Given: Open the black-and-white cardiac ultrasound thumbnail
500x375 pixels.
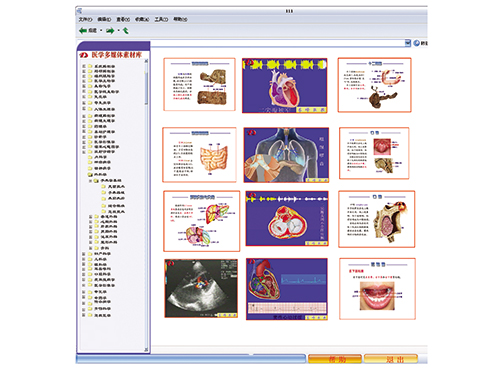Looking at the screenshot, I should [201, 288].
